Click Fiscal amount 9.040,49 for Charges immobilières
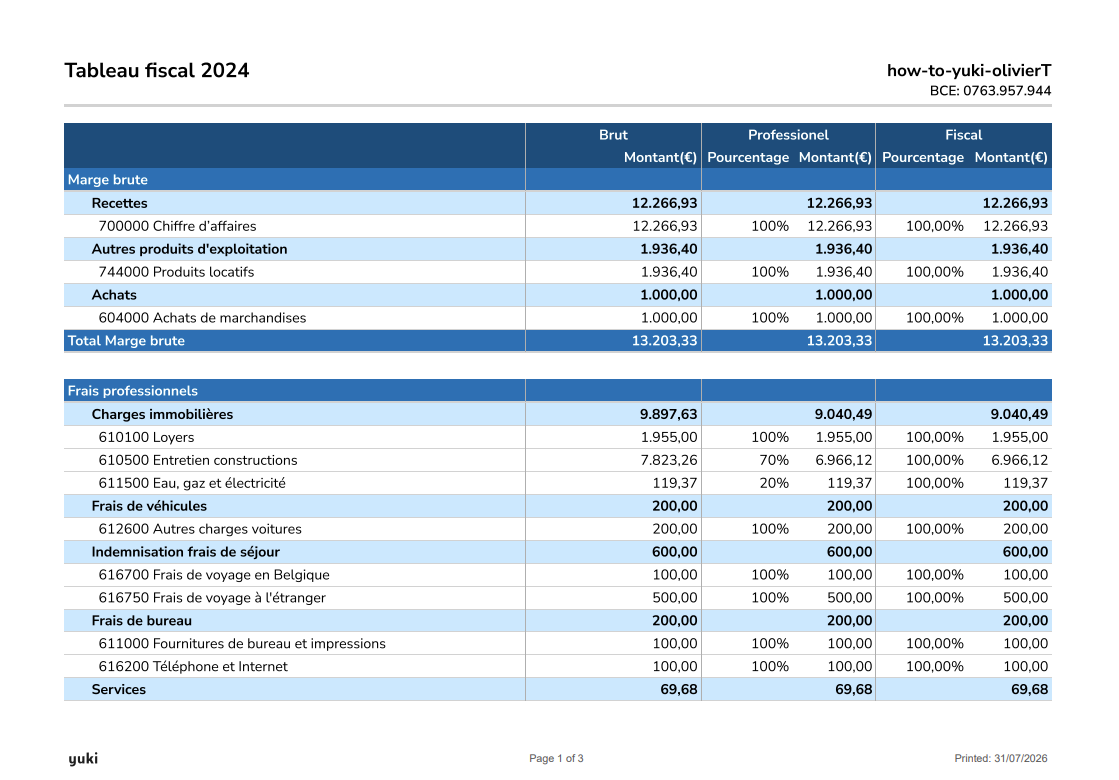Viewport: 1119px width, 780px height. [x=1019, y=415]
